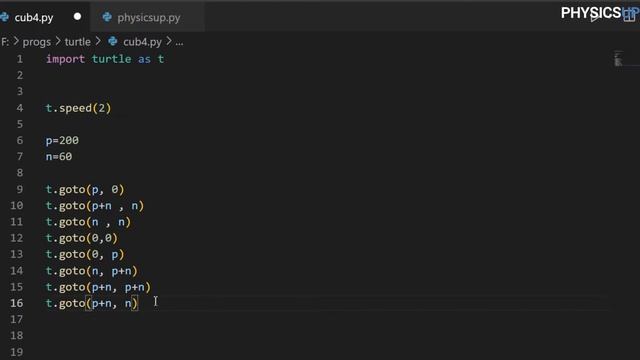
Task: Click on t.goto(p+n , n) line 10
Action: point(95,206)
